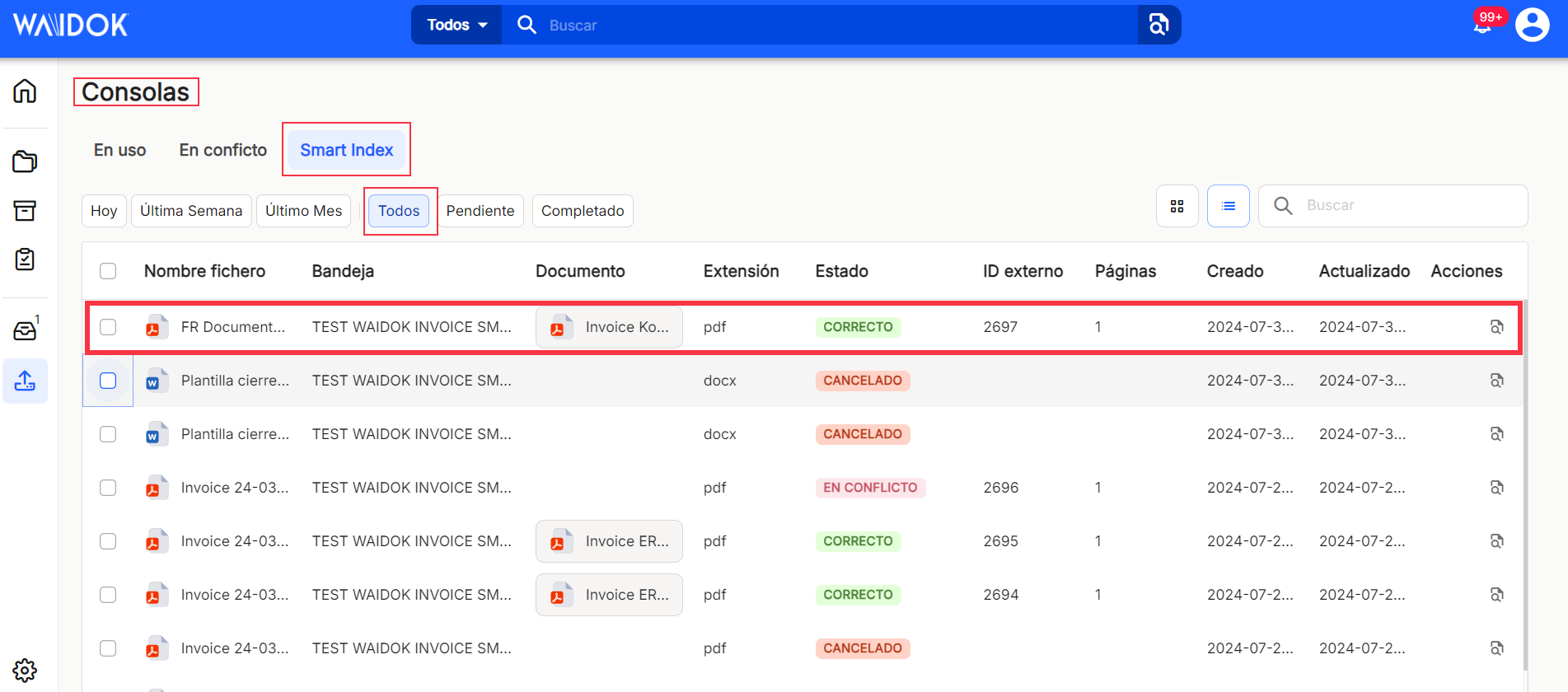
Task: Filter by Completado status
Action: (x=583, y=211)
